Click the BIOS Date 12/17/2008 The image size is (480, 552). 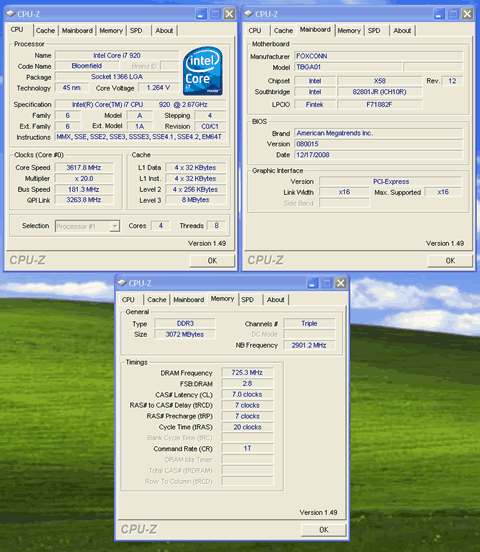(x=379, y=155)
